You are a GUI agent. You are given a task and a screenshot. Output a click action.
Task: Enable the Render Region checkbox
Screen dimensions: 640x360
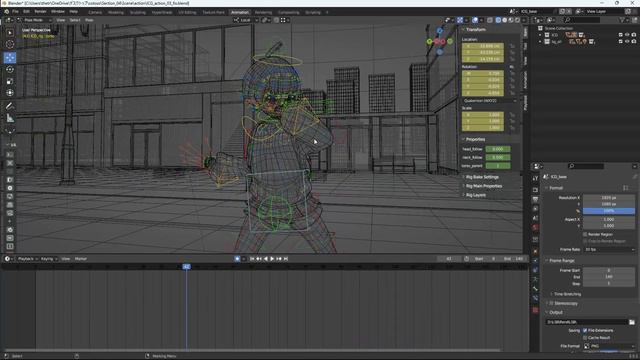coord(585,234)
